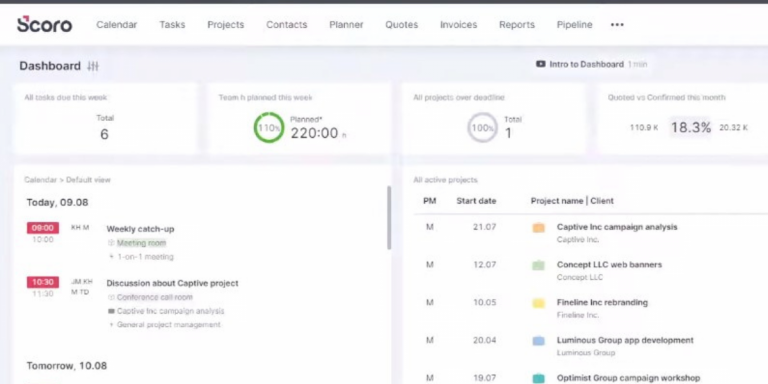Image resolution: width=768 pixels, height=384 pixels.
Task: Click the green 110% planned hours ring
Action: pyautogui.click(x=269, y=128)
